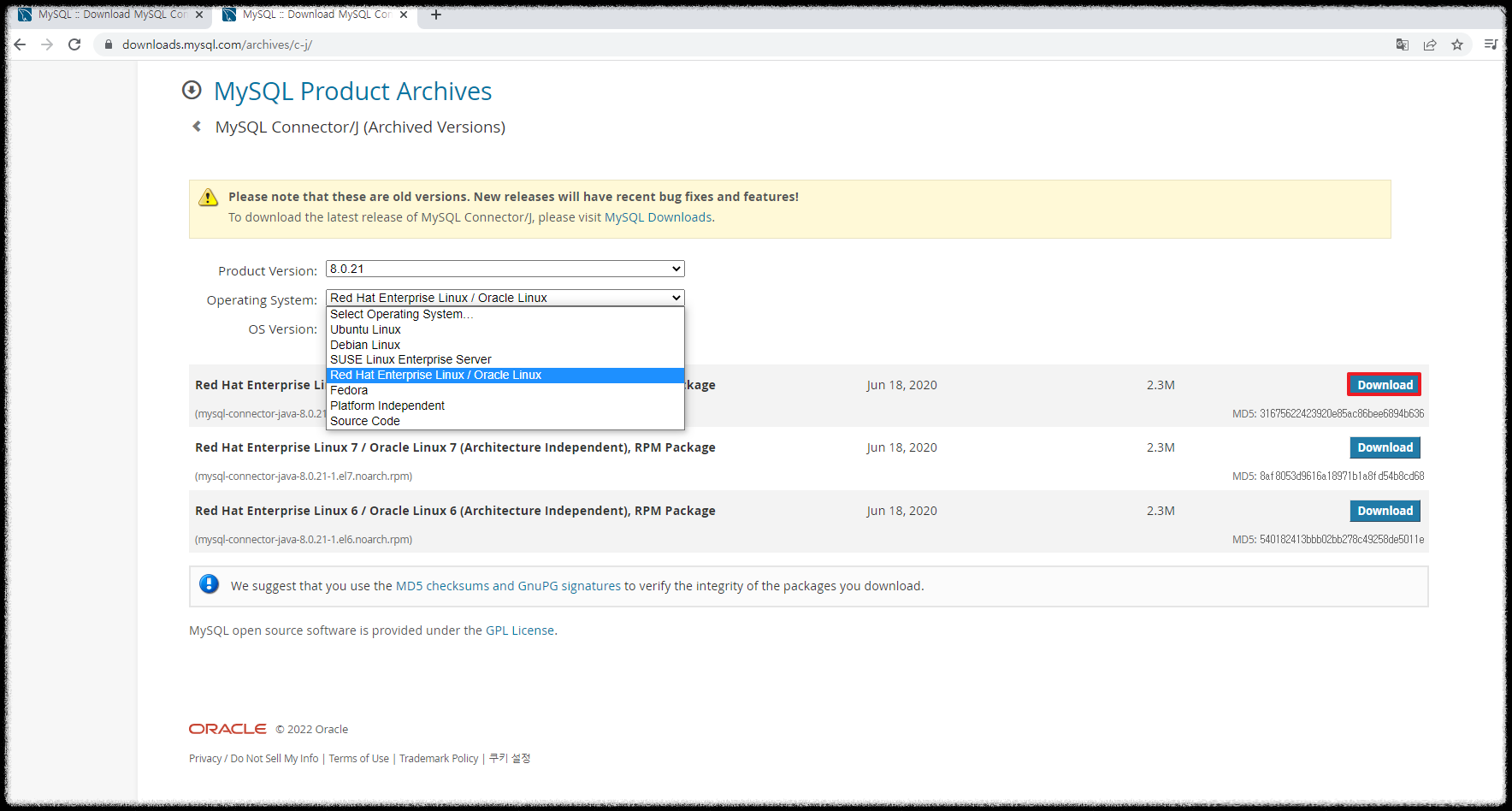1512x811 pixels.
Task: Select Debian Linux from the list
Action: click(505, 345)
